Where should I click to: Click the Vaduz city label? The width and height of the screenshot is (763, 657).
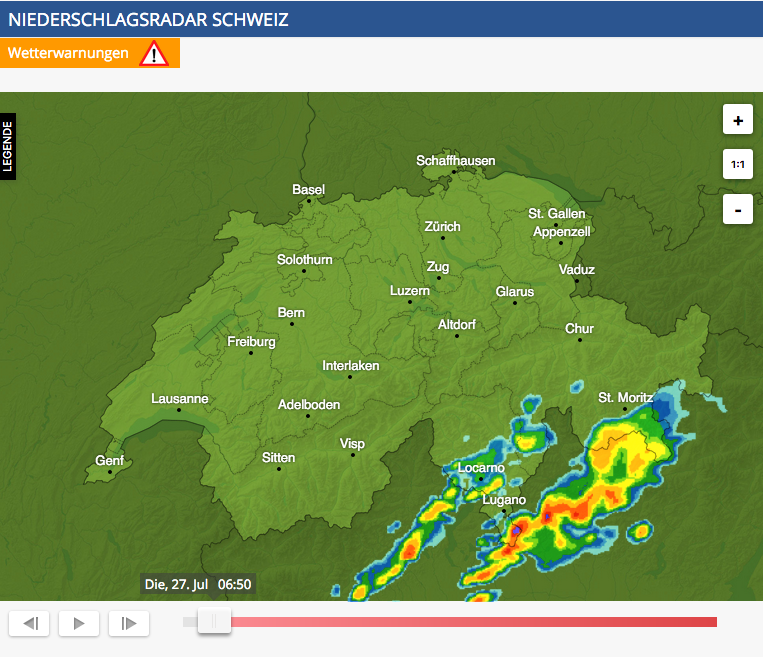pyautogui.click(x=577, y=270)
